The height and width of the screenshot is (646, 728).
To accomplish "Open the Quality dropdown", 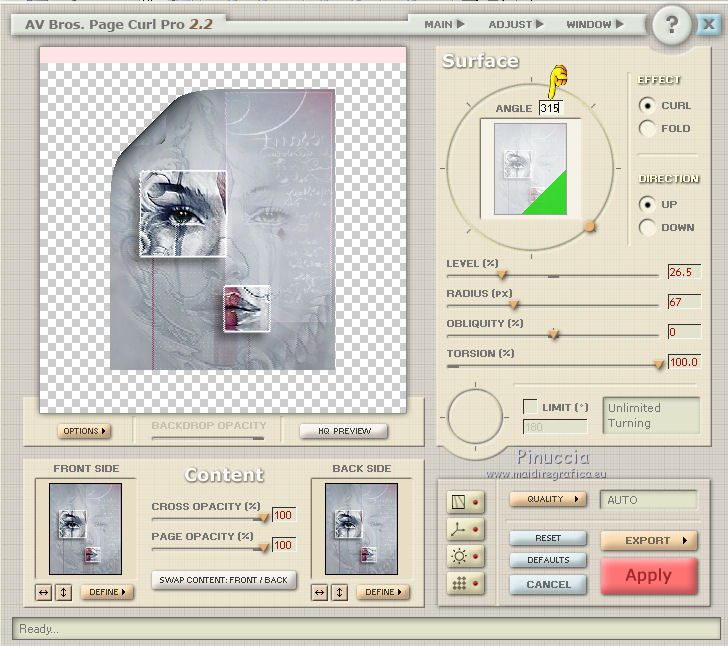I will 548,499.
